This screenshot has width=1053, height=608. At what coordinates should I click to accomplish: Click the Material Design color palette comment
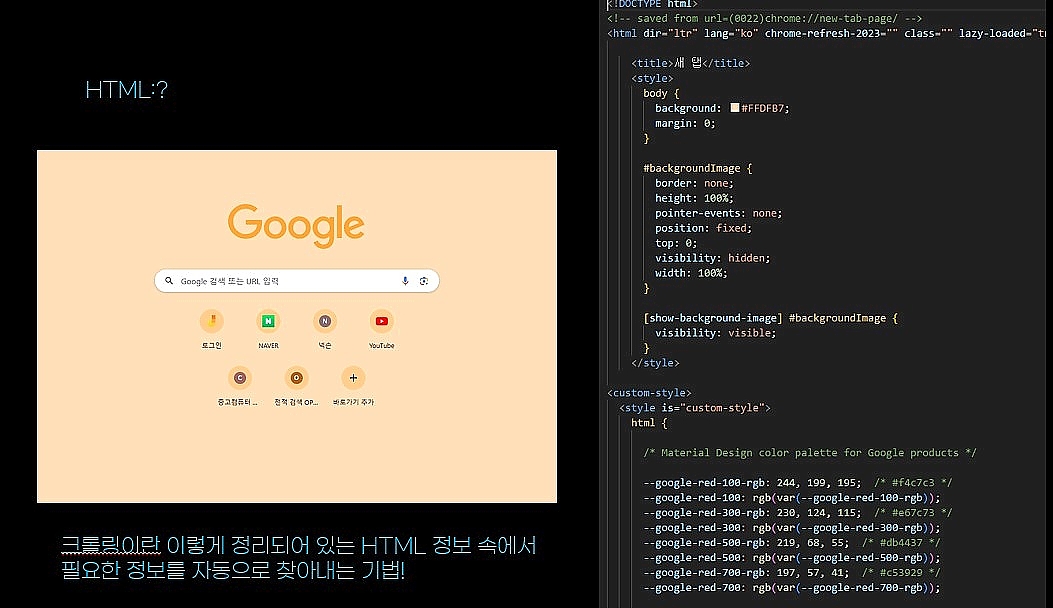[x=809, y=452]
